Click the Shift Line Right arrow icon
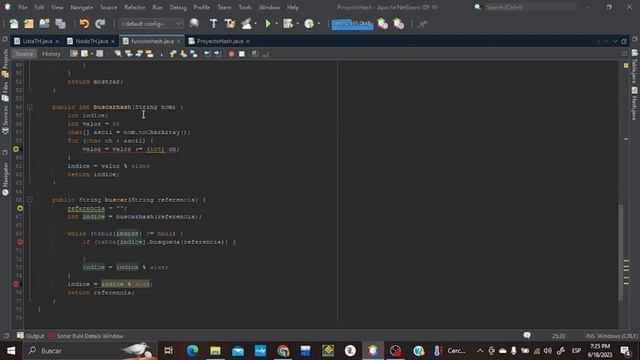 [217, 54]
